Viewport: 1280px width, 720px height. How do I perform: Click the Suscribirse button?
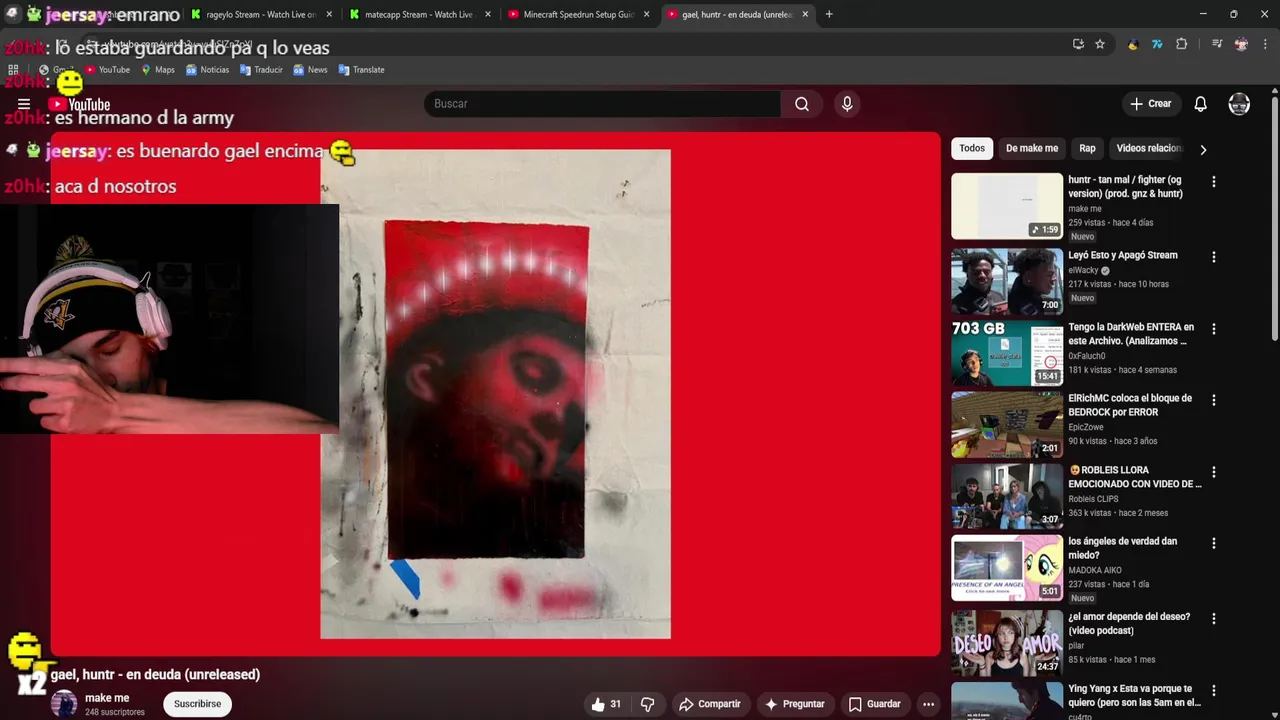click(197, 704)
